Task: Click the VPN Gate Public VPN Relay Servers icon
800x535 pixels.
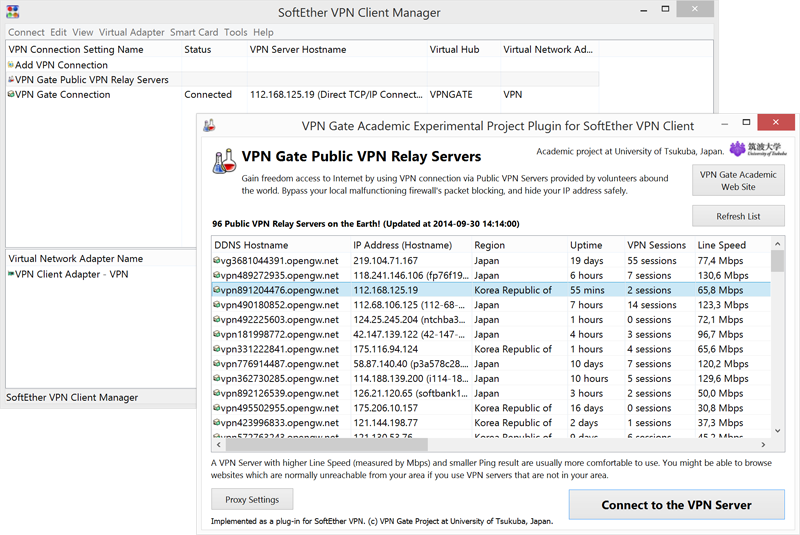Action: point(11,80)
